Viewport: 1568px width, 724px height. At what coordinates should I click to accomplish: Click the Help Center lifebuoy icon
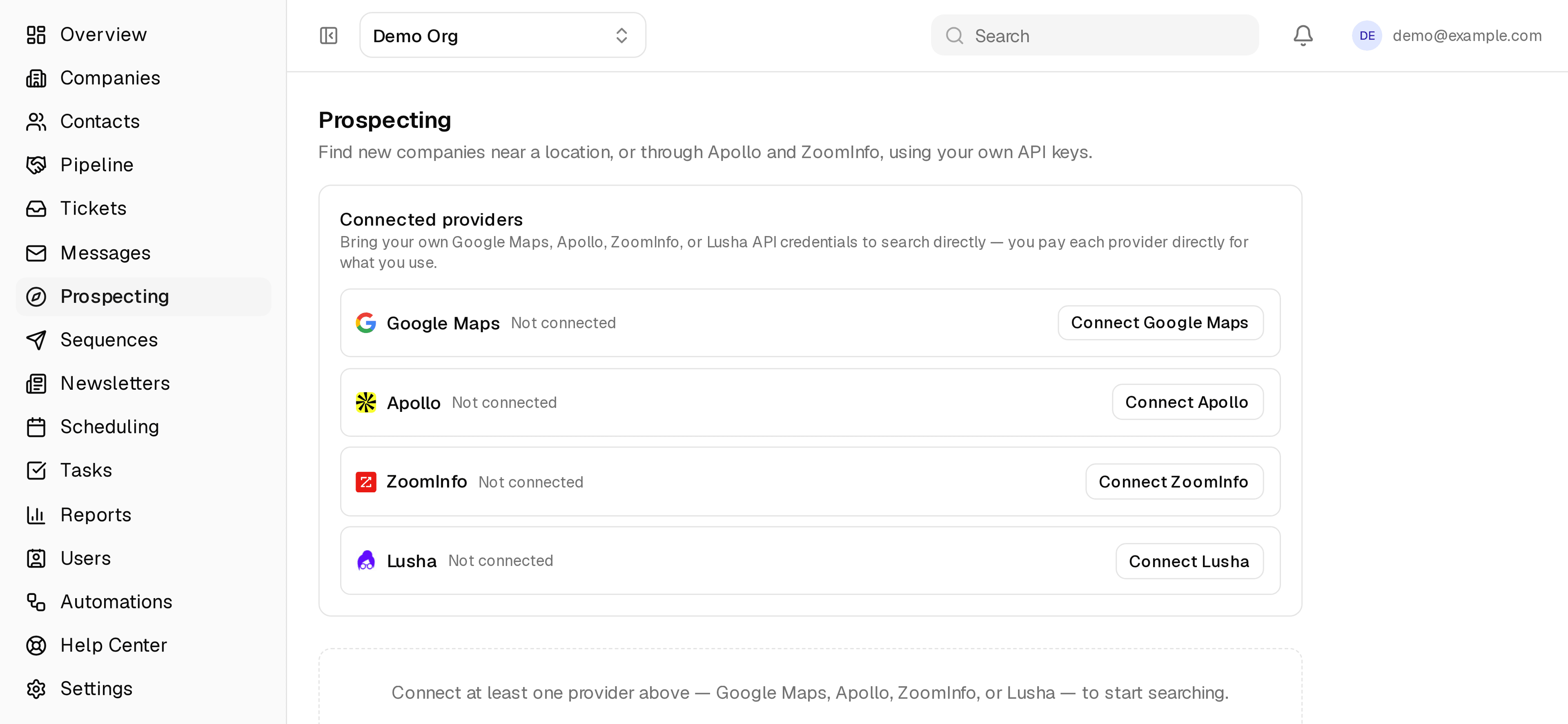tap(36, 646)
